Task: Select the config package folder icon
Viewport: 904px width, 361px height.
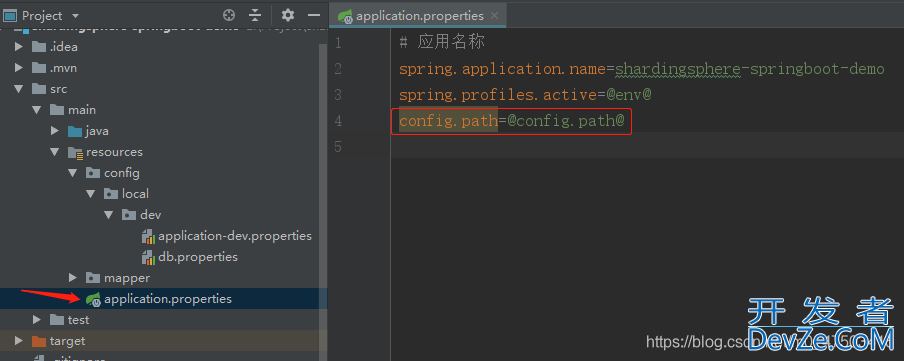Action: [x=93, y=172]
